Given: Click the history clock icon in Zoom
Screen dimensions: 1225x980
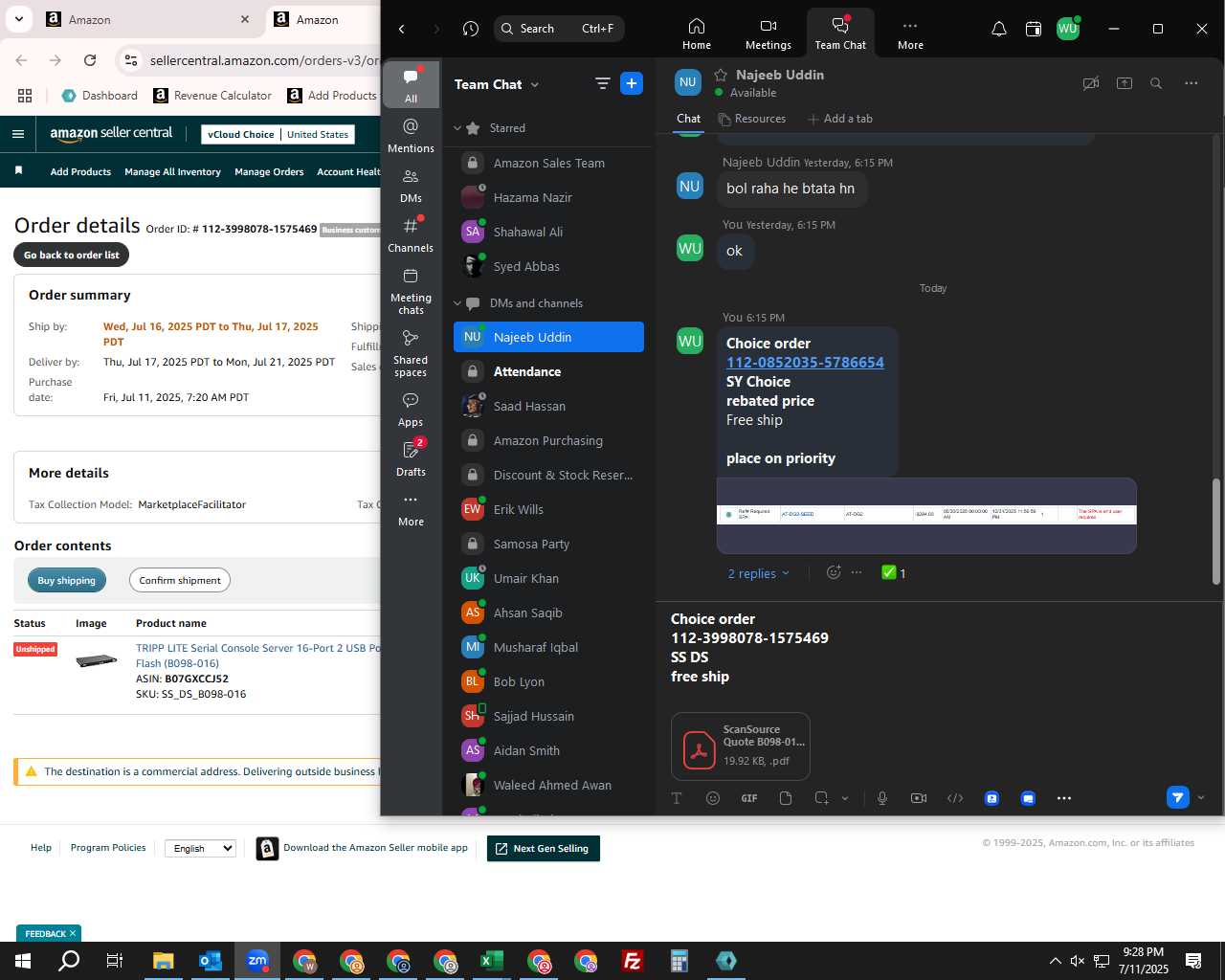Looking at the screenshot, I should click(x=470, y=29).
